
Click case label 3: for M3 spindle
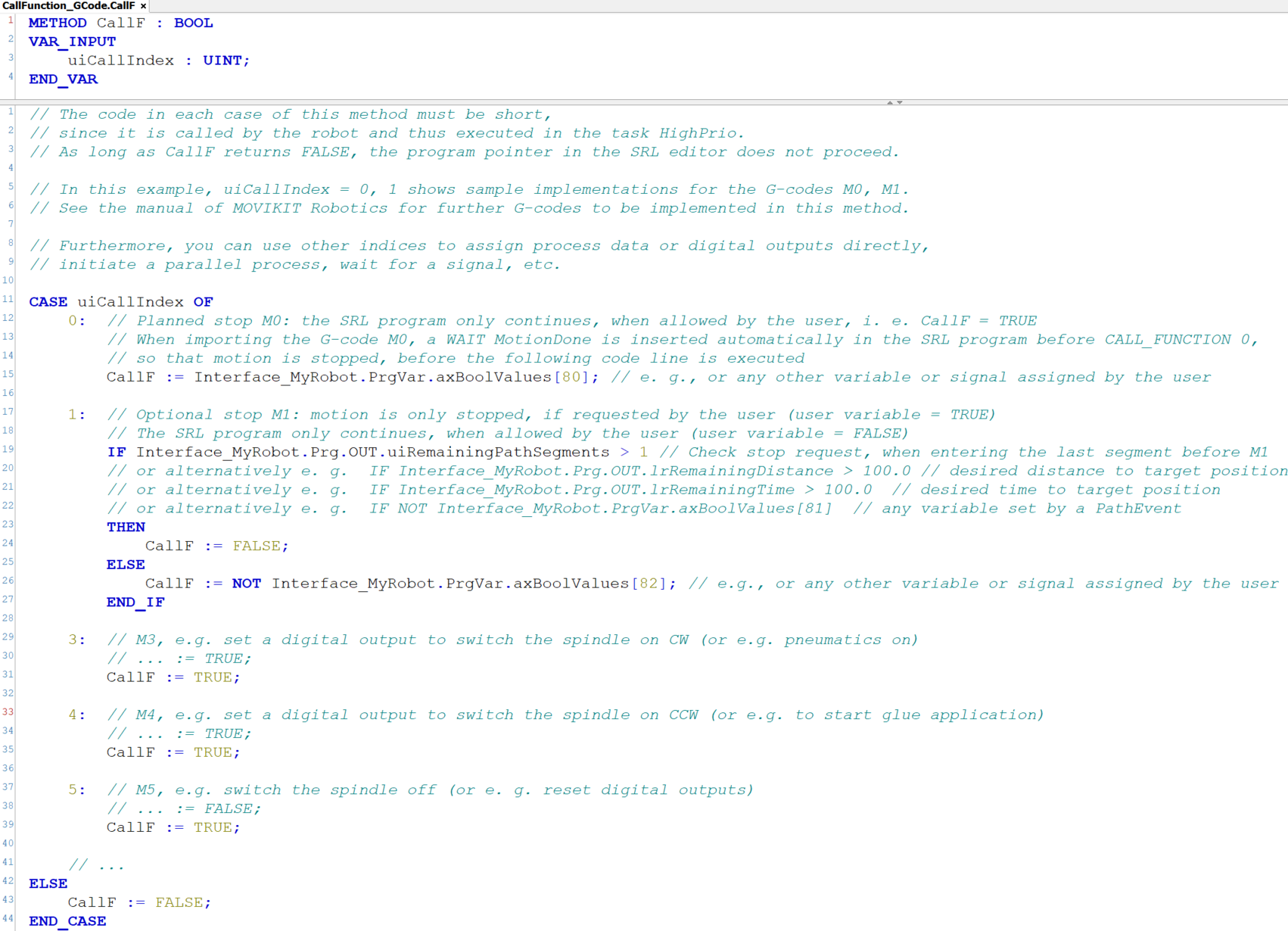click(x=76, y=640)
